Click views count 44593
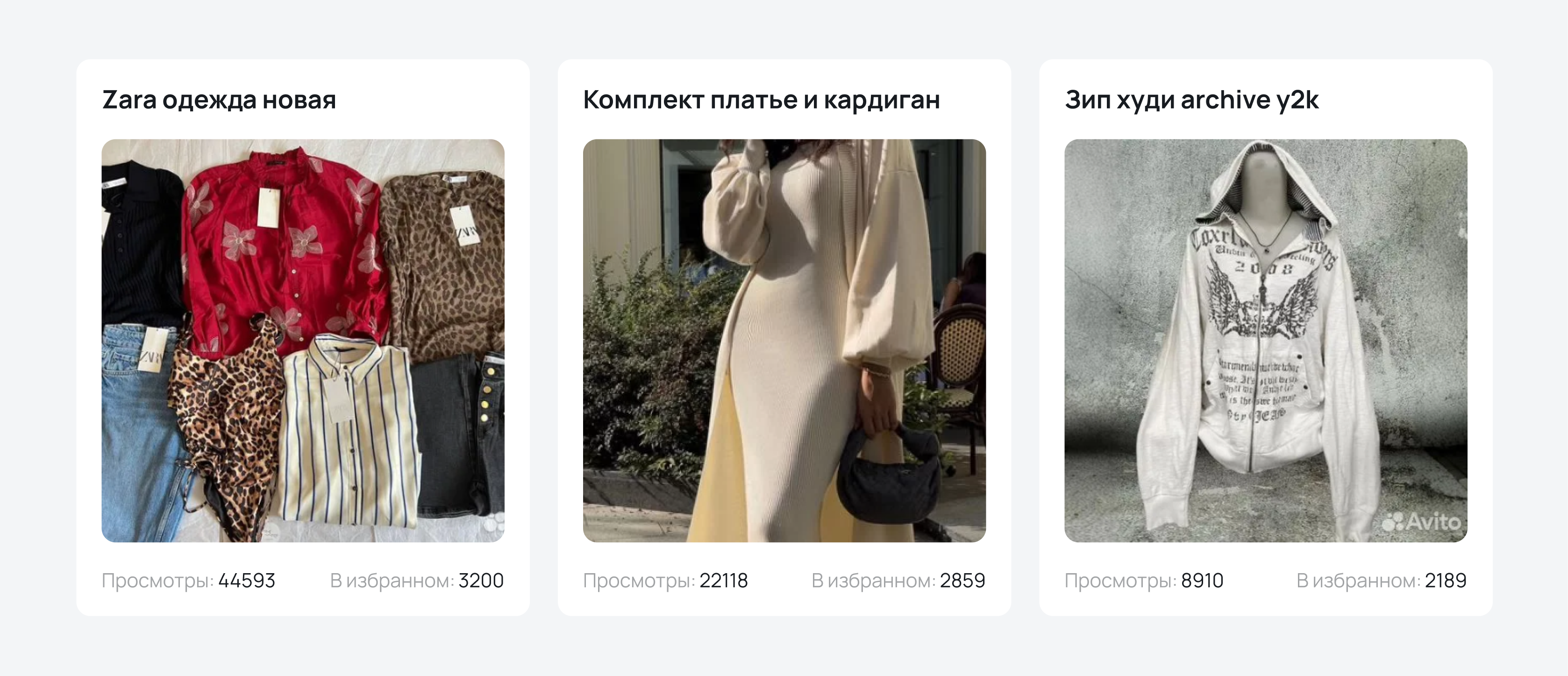The height and width of the screenshot is (676, 1568). [x=247, y=580]
